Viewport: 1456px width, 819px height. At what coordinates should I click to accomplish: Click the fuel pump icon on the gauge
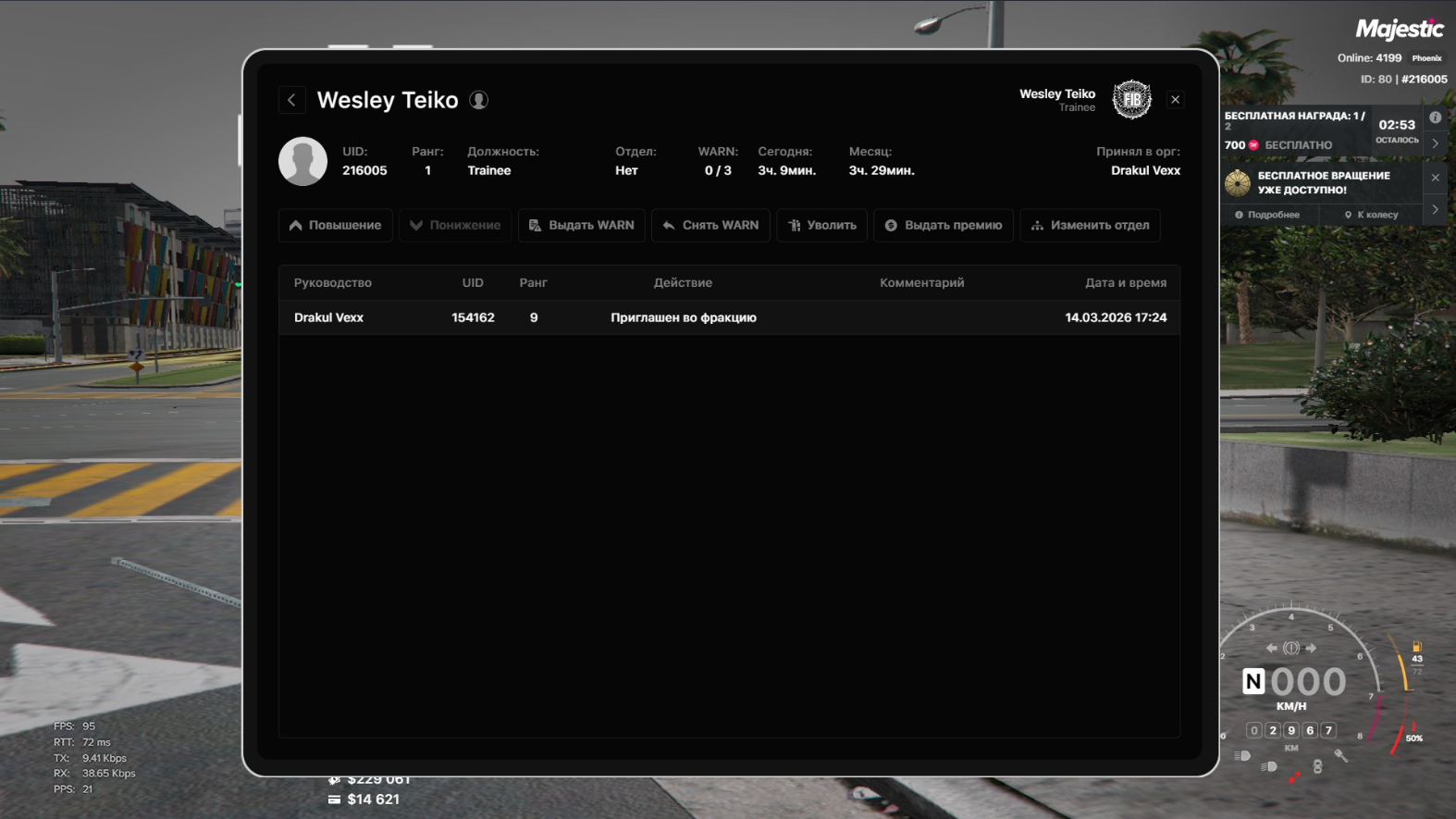(x=1416, y=647)
